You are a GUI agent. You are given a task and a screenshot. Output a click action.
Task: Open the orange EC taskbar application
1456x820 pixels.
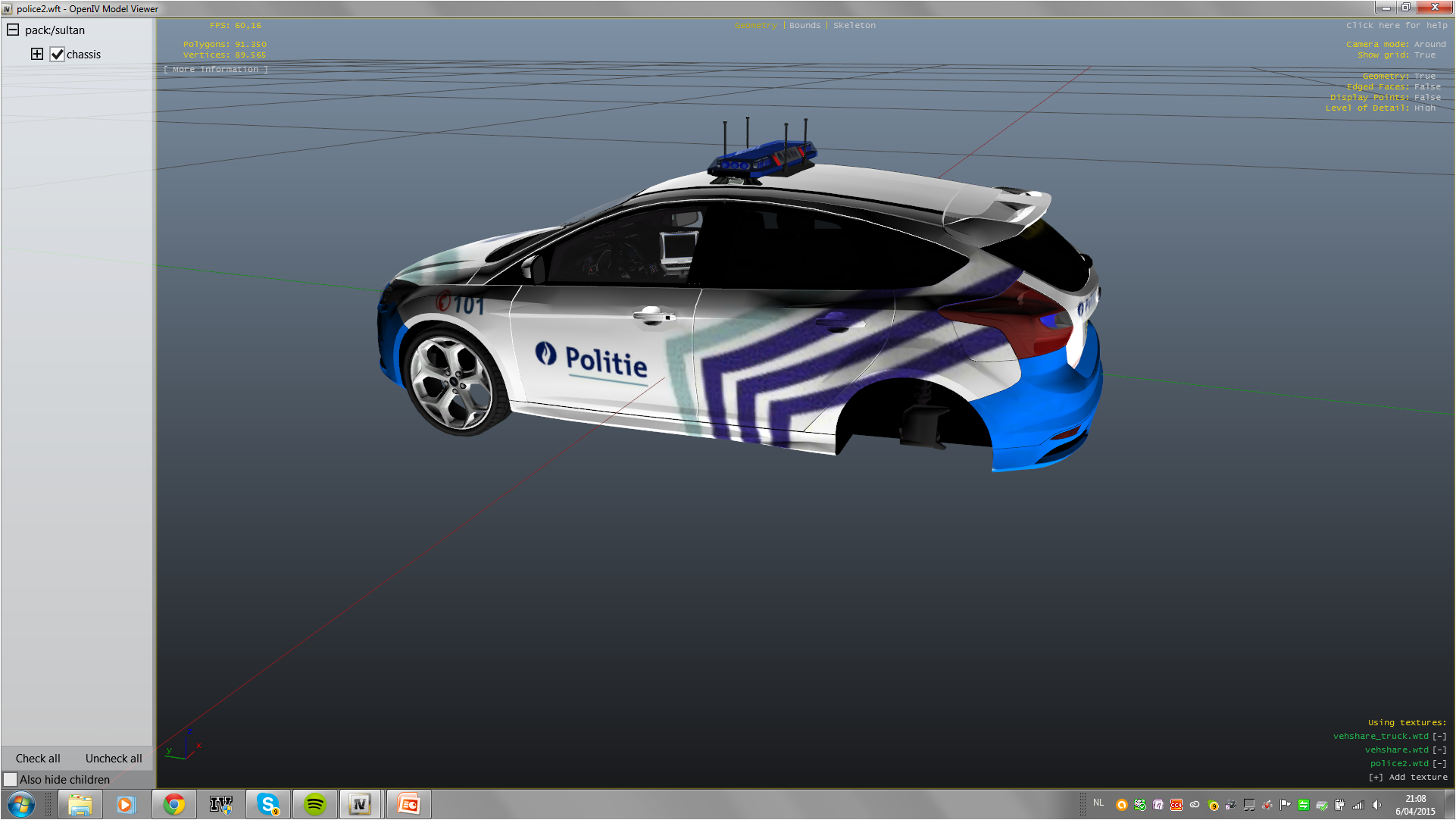[x=408, y=804]
